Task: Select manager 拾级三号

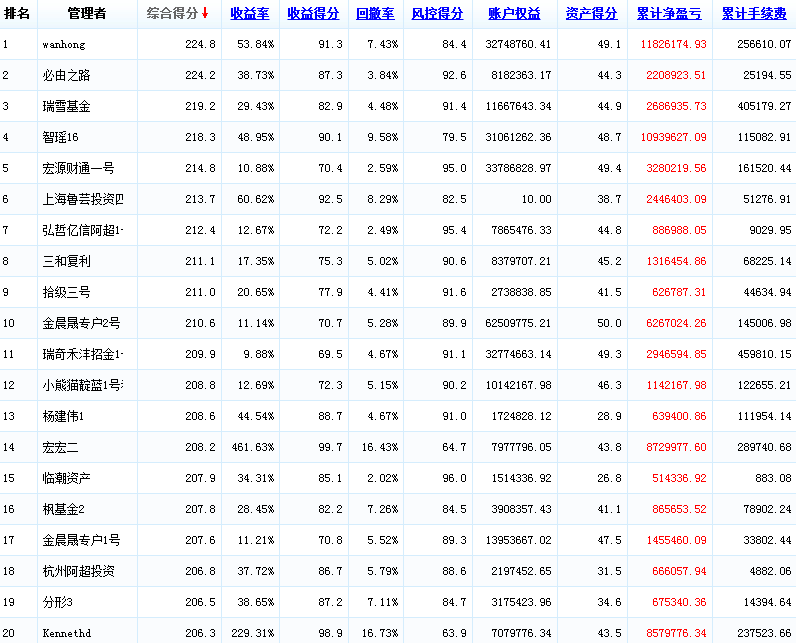Action: 66,292
